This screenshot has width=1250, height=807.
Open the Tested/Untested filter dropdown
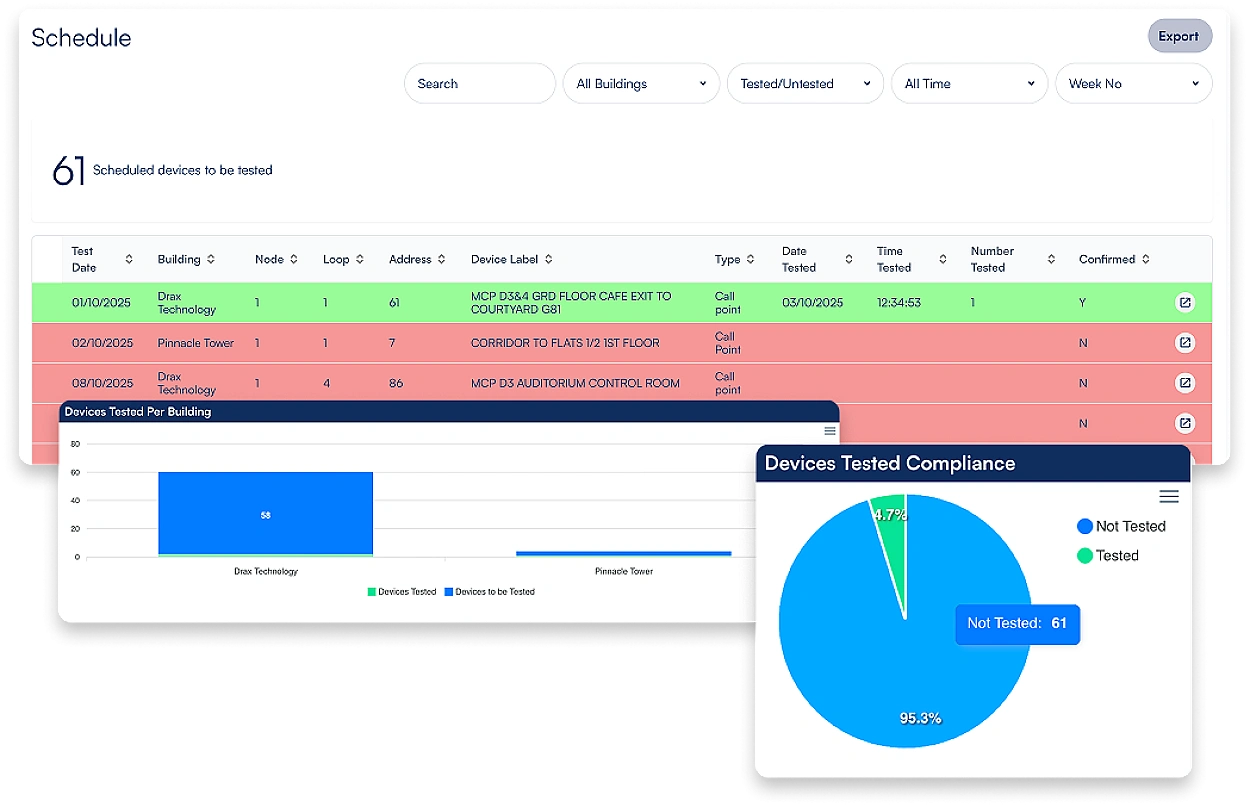tap(805, 84)
